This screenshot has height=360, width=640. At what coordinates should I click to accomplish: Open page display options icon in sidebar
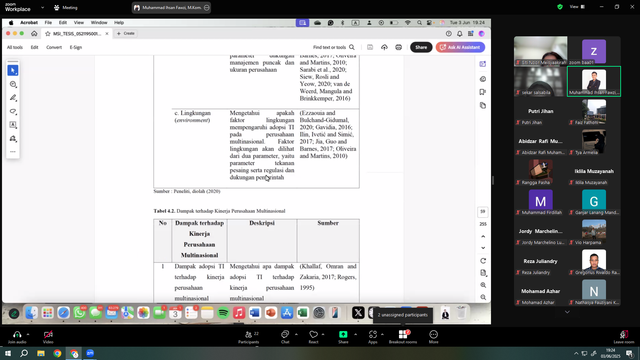(483, 273)
